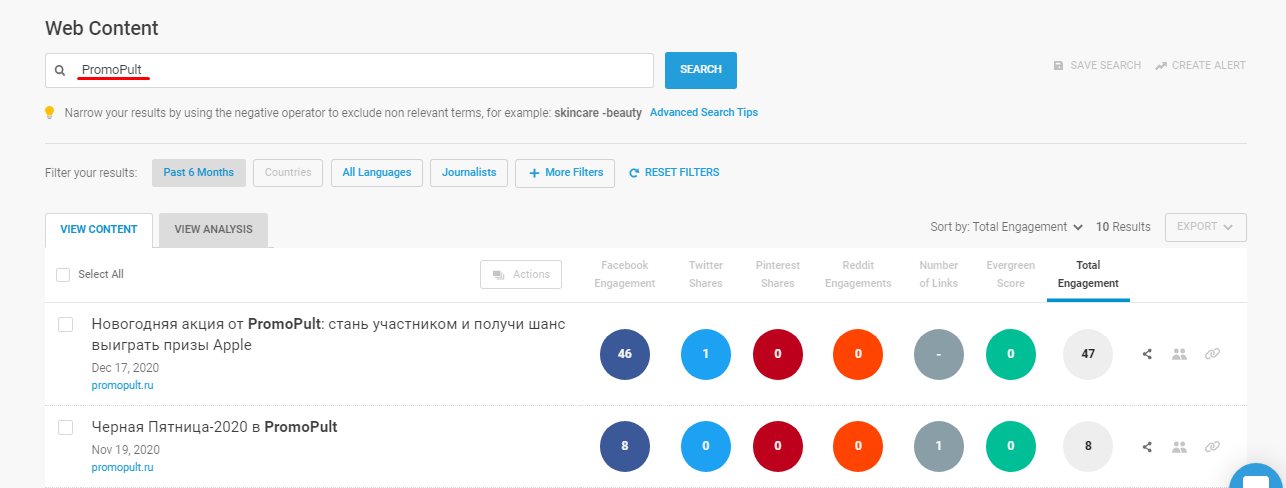The width and height of the screenshot is (1286, 488).
Task: View backlinks of Новогодняя акция article
Action: click(x=1212, y=354)
